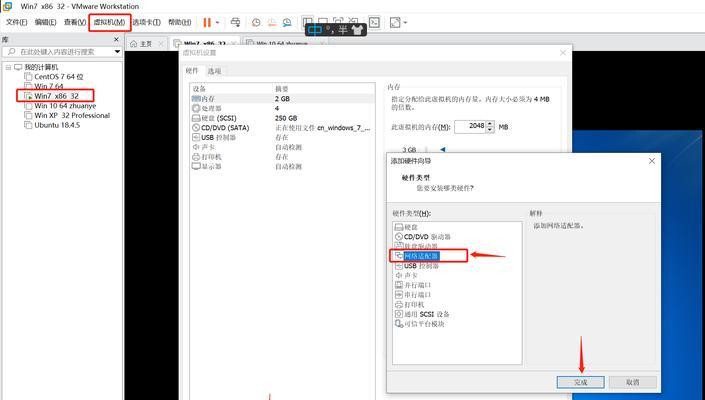Click the library search input field
705x400 pixels.
click(x=58, y=52)
